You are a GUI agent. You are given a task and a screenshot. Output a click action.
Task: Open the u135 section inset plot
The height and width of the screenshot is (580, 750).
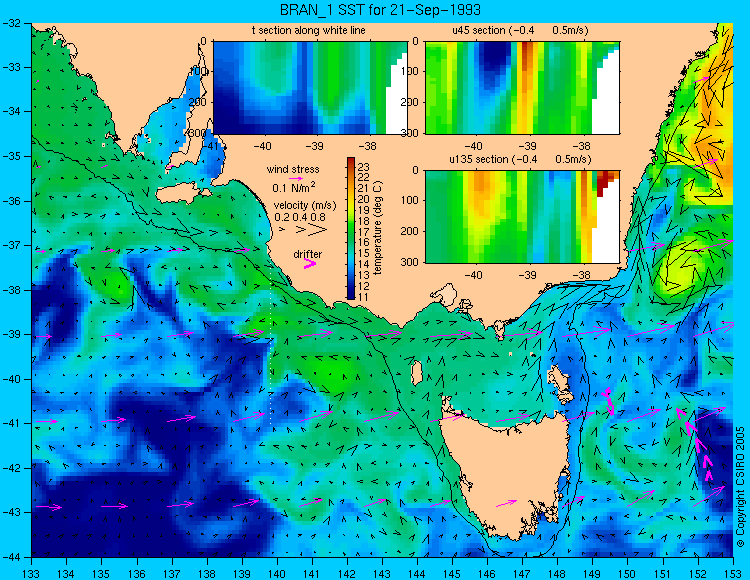click(x=522, y=217)
